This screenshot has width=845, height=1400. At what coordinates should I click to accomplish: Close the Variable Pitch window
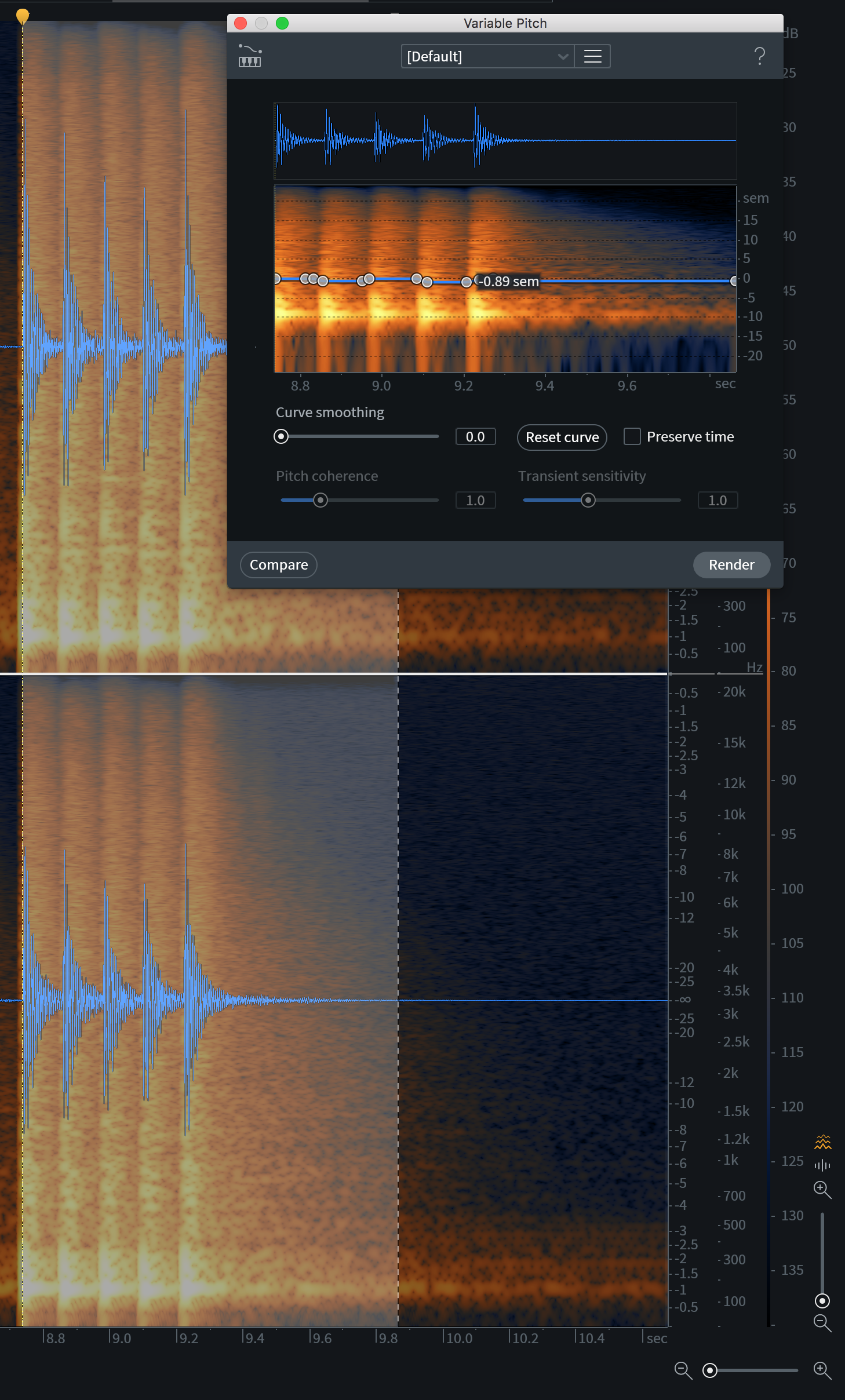tap(241, 23)
